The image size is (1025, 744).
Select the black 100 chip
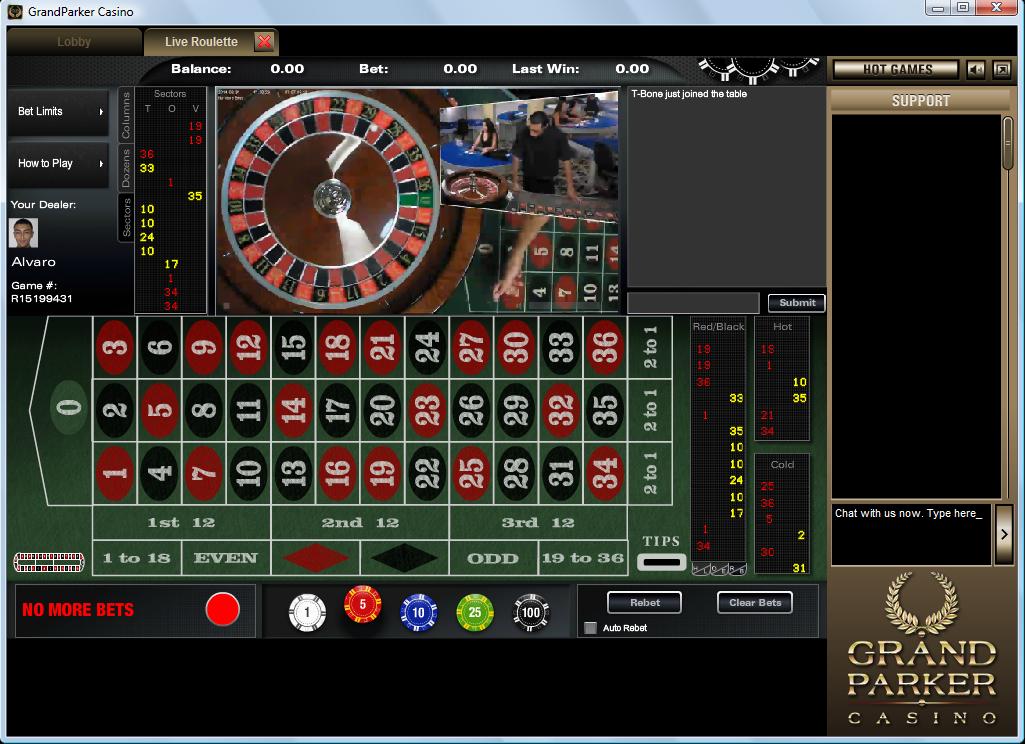pyautogui.click(x=531, y=613)
